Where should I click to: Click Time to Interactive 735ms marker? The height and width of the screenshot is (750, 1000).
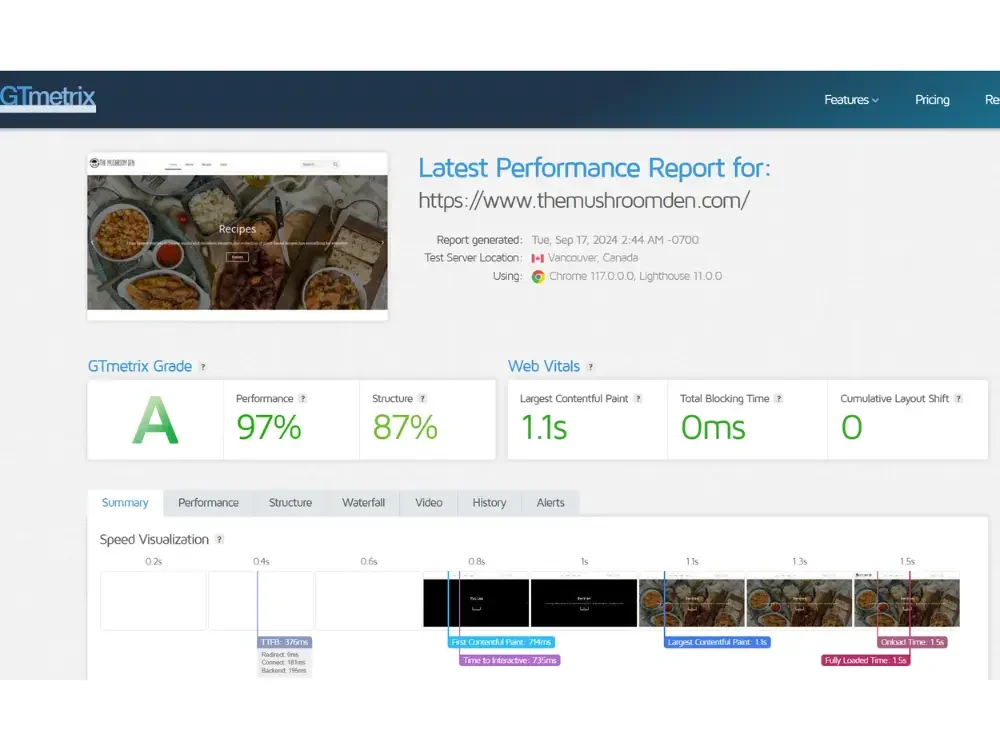(510, 660)
